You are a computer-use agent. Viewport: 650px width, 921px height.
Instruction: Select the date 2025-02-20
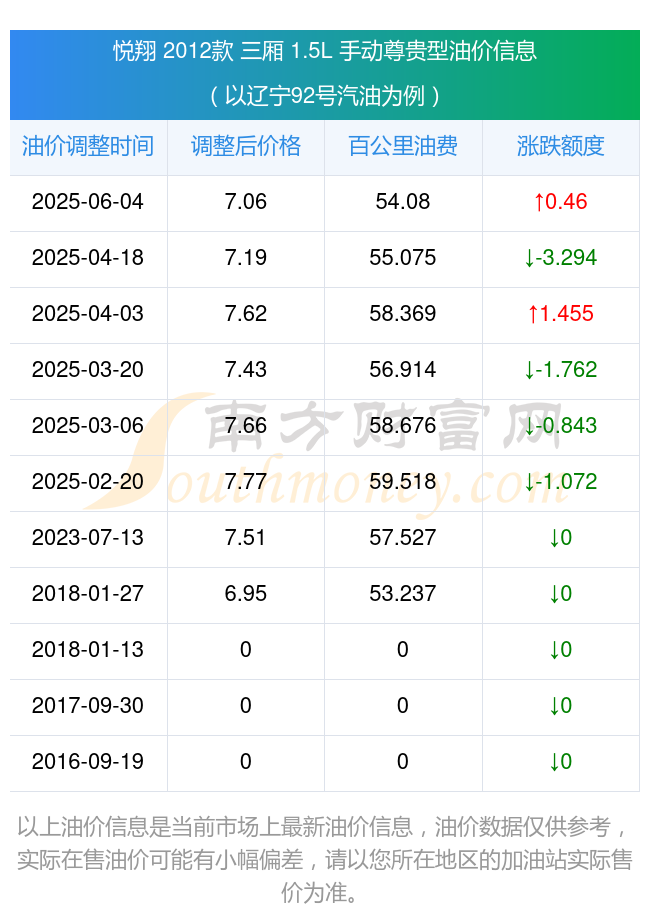click(87, 482)
